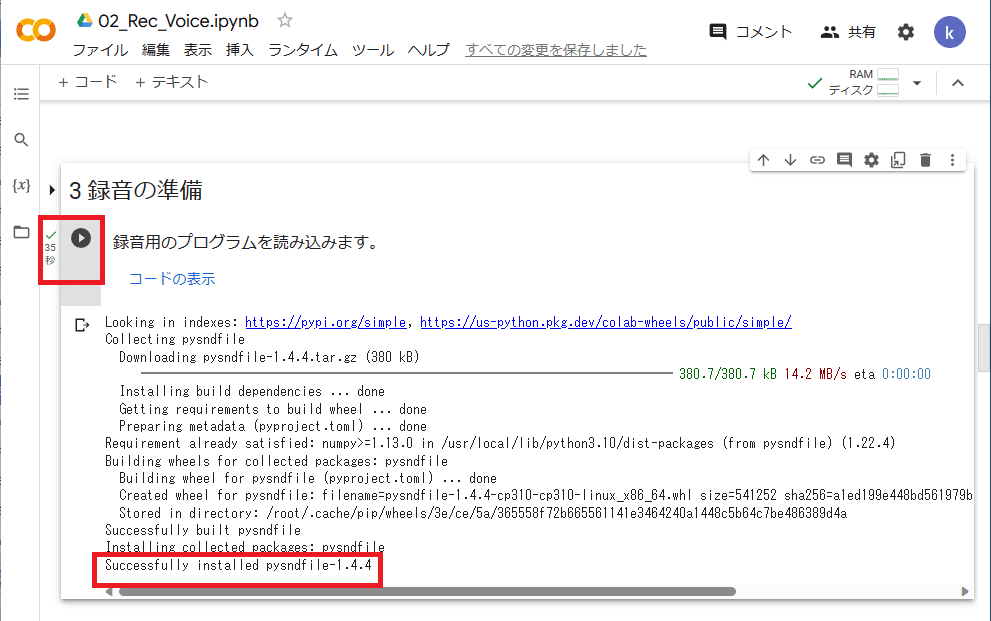Image resolution: width=991 pixels, height=621 pixels.
Task: Open the 共有 share dialog
Action: click(848, 32)
